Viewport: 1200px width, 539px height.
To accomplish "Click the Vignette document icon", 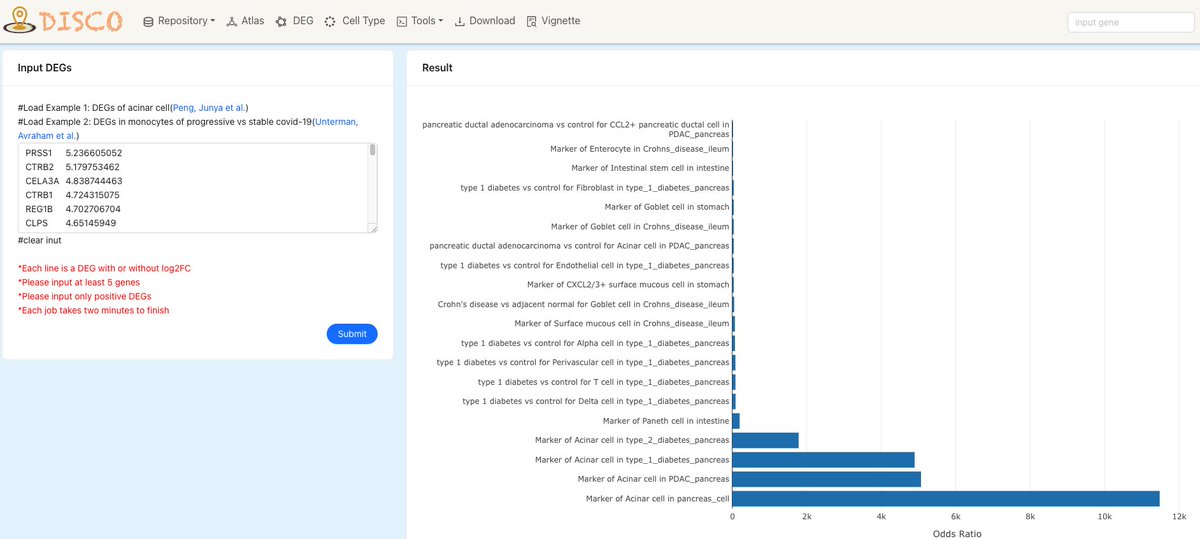I will point(532,21).
